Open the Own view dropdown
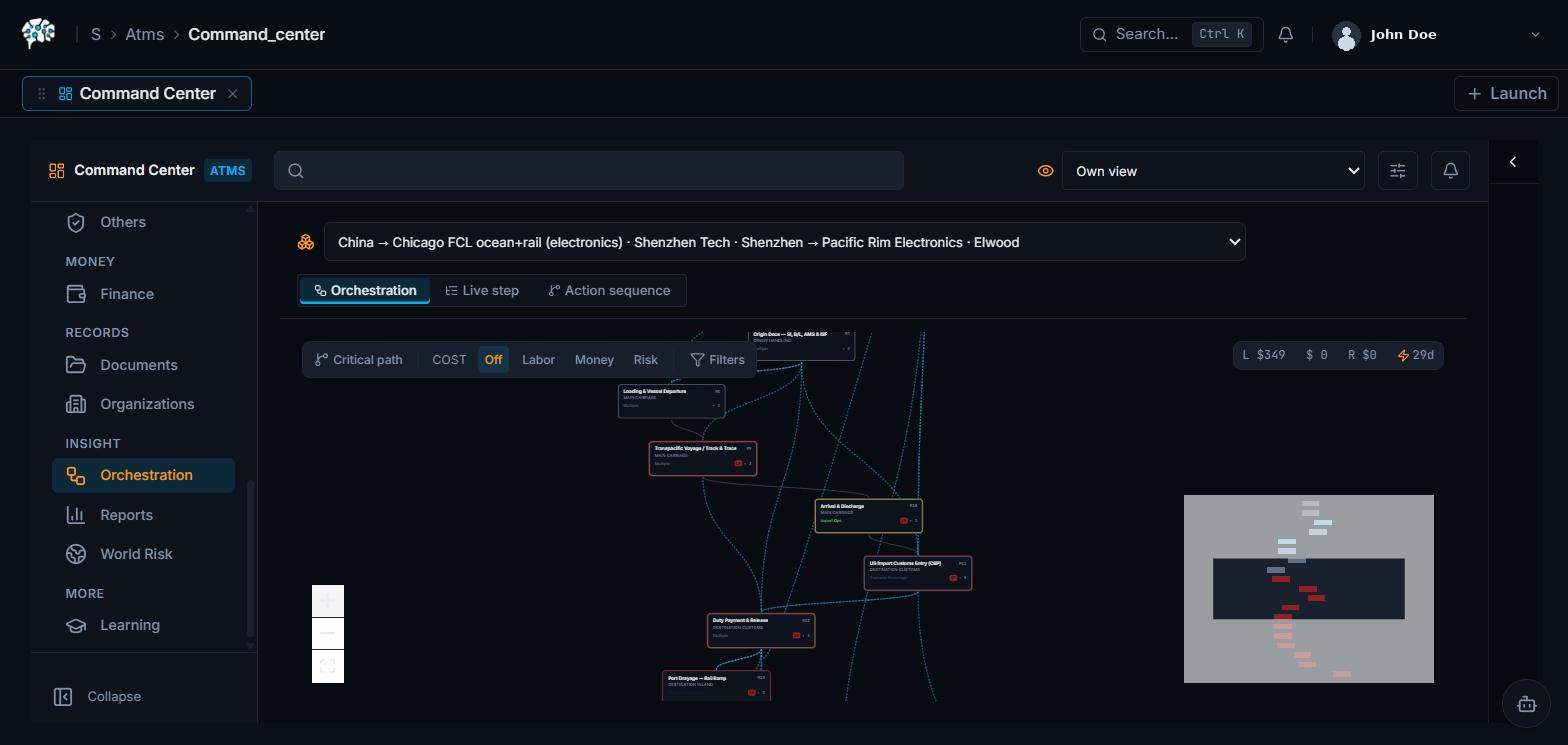1568x745 pixels. pyautogui.click(x=1213, y=171)
